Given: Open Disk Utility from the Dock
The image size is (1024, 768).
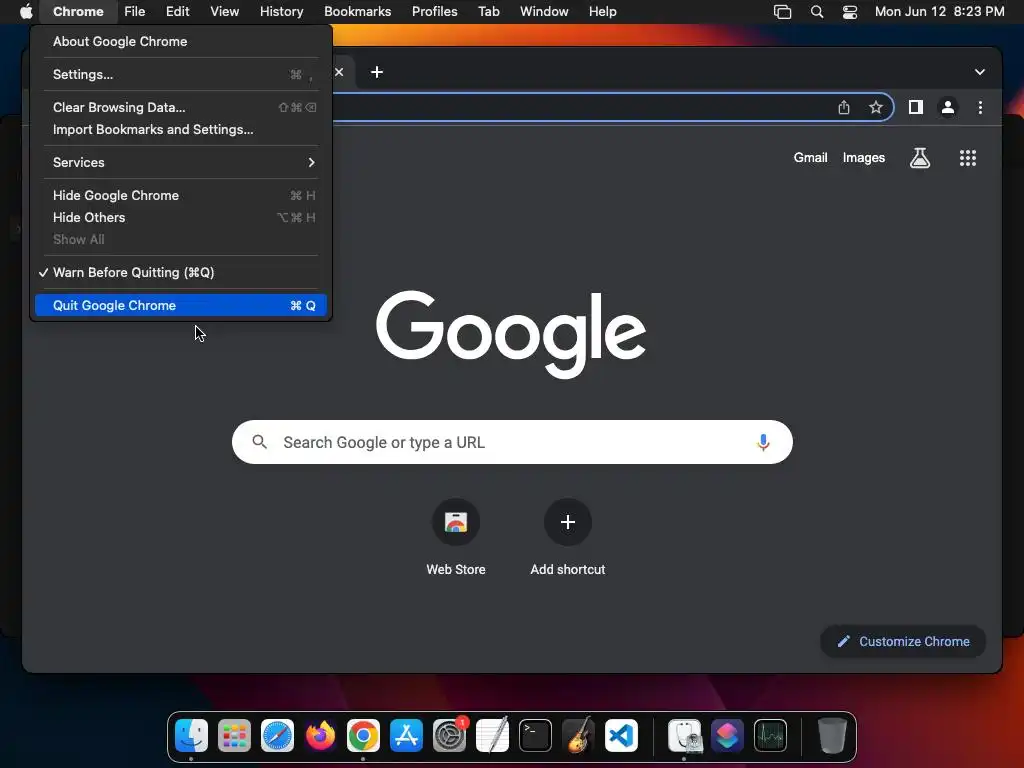Looking at the screenshot, I should coord(684,735).
